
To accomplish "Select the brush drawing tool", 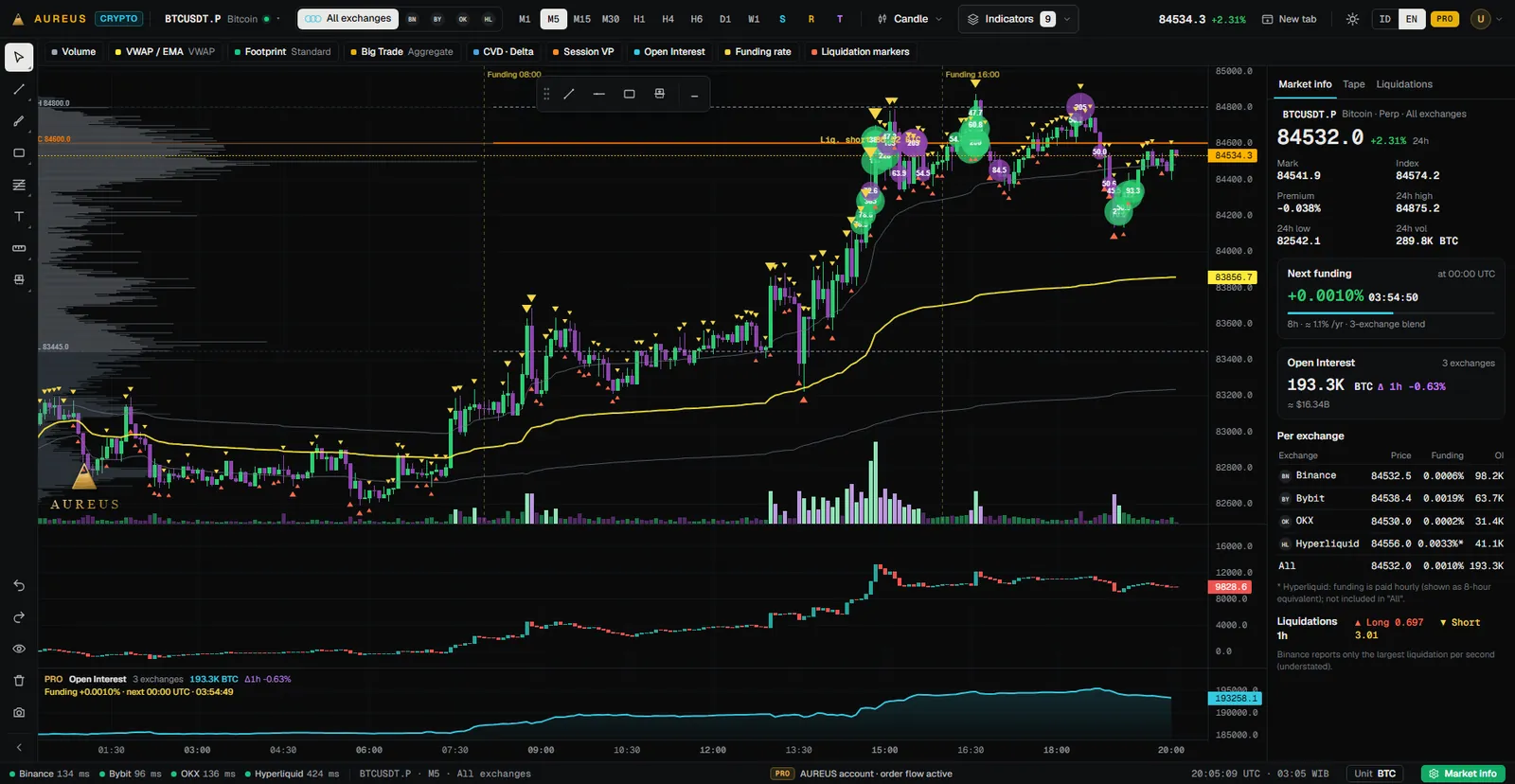I will [x=19, y=121].
